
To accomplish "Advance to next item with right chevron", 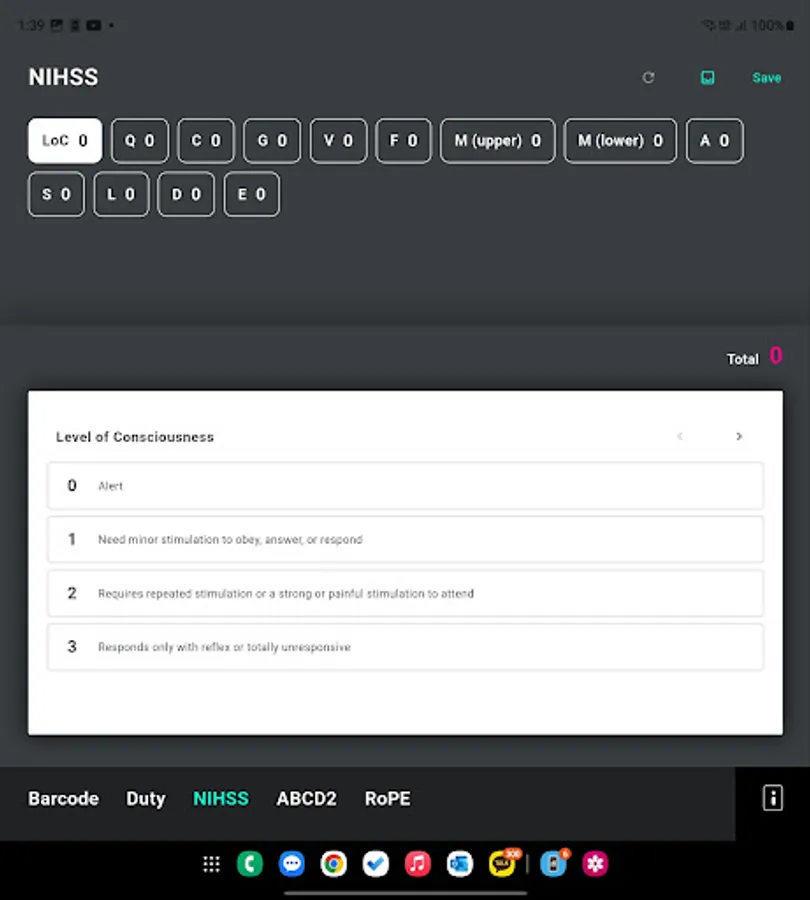I will click(x=739, y=436).
